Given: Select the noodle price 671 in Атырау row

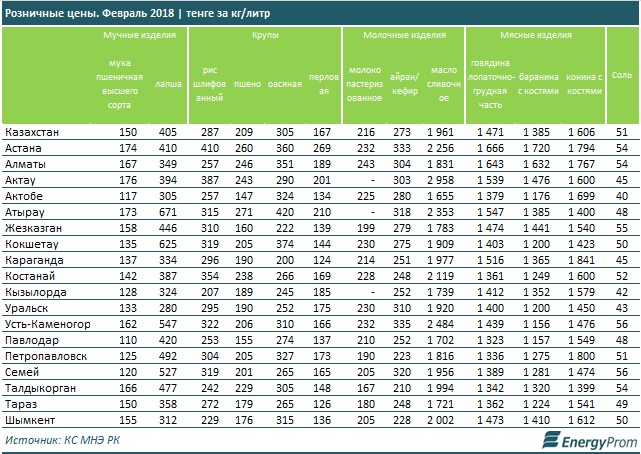Looking at the screenshot, I should click(x=167, y=214).
